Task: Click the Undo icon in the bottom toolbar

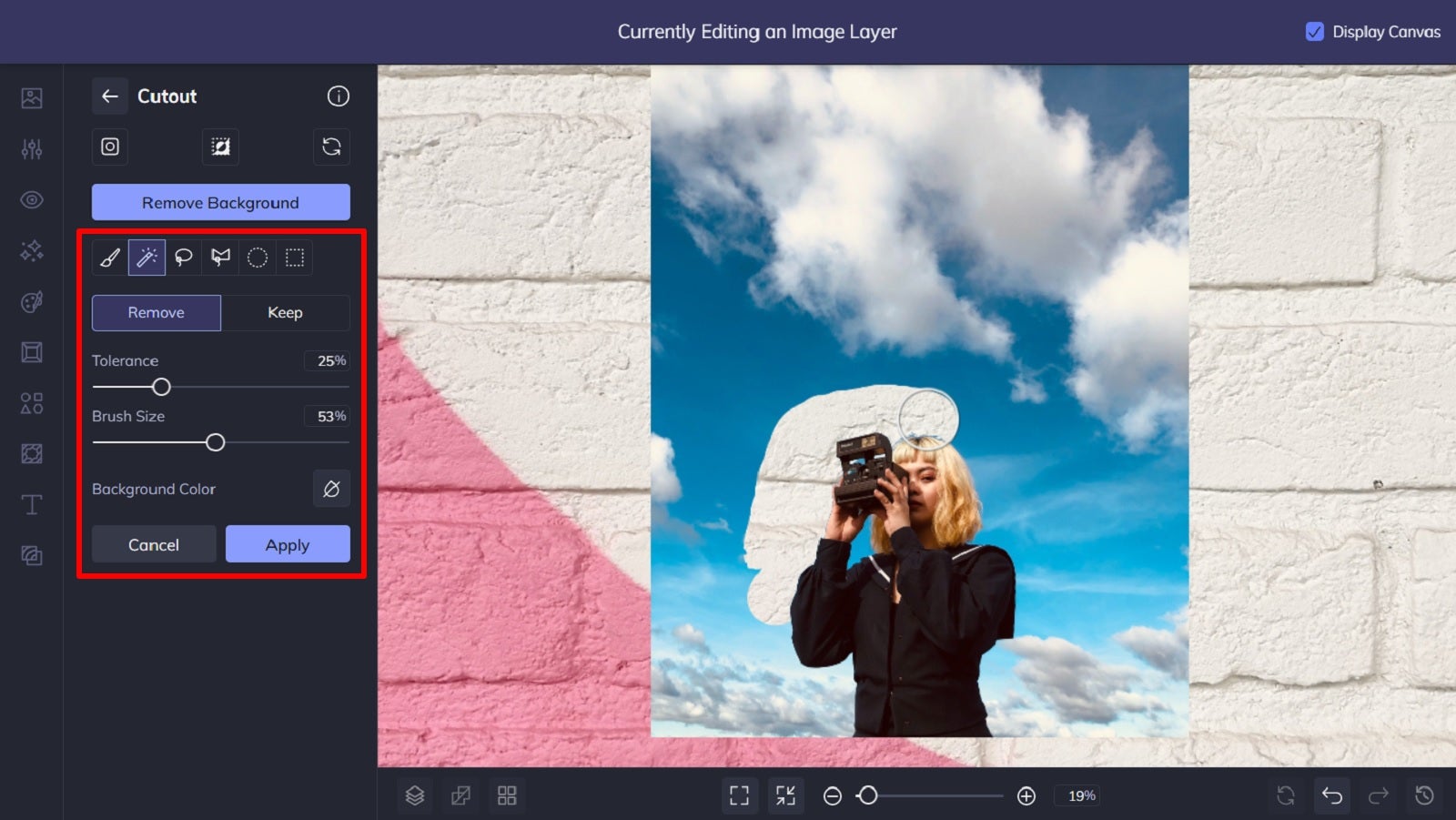Action: click(1332, 795)
